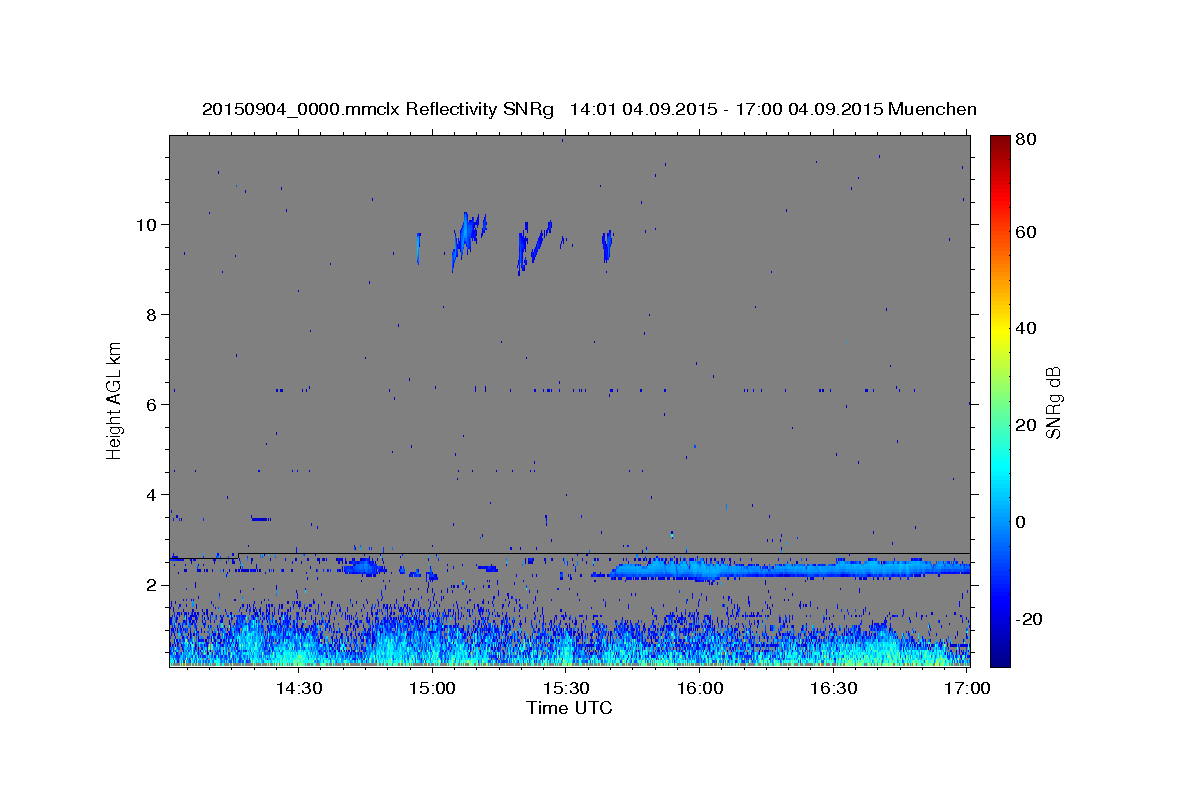Click the 15:00 time tick label

pyautogui.click(x=432, y=688)
